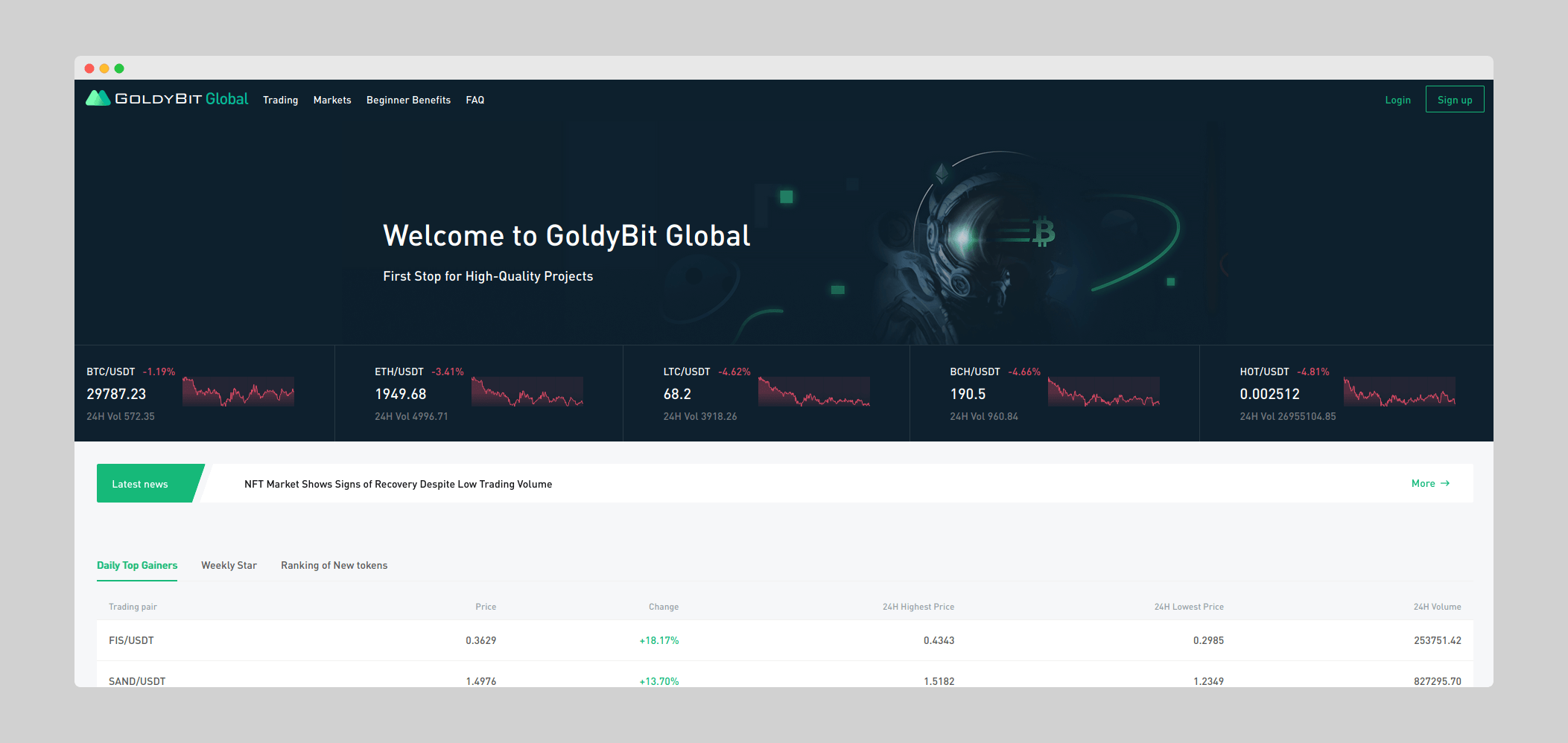The image size is (1568, 743).
Task: Open the FAQ page
Action: point(475,101)
